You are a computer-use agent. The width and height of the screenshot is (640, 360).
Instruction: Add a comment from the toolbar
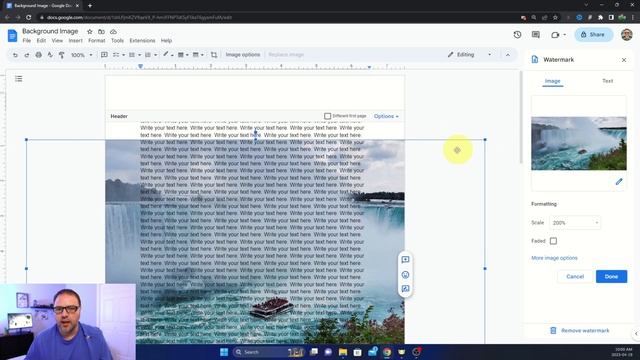click(x=104, y=55)
